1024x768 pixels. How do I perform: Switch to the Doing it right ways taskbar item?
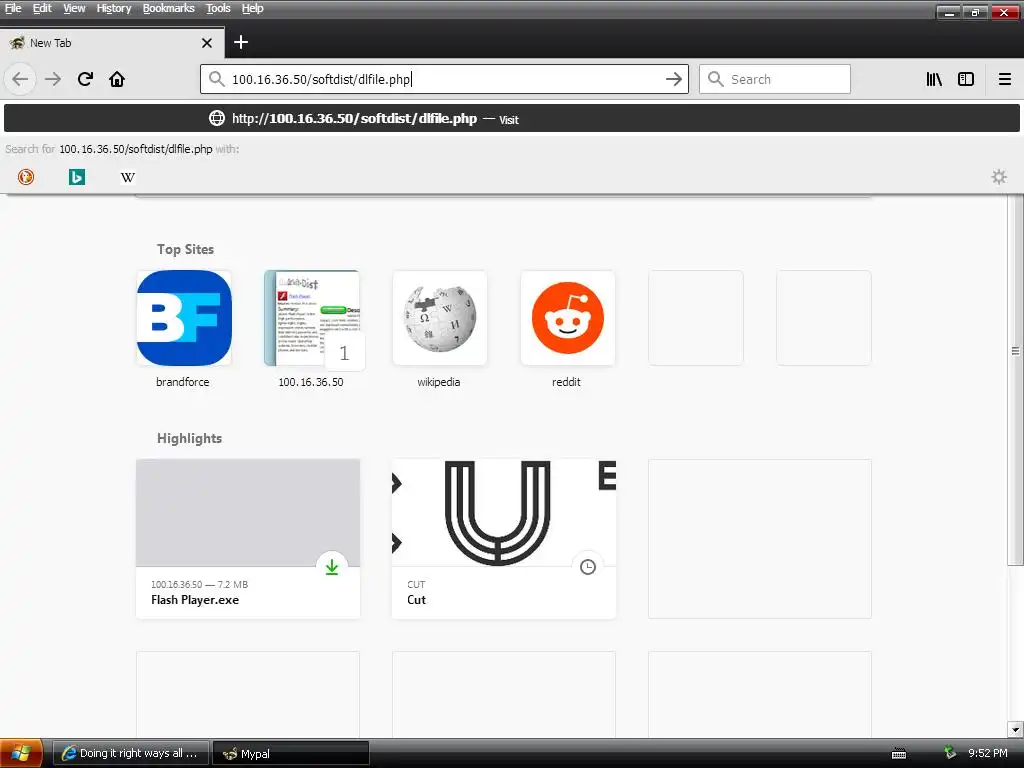click(x=130, y=753)
